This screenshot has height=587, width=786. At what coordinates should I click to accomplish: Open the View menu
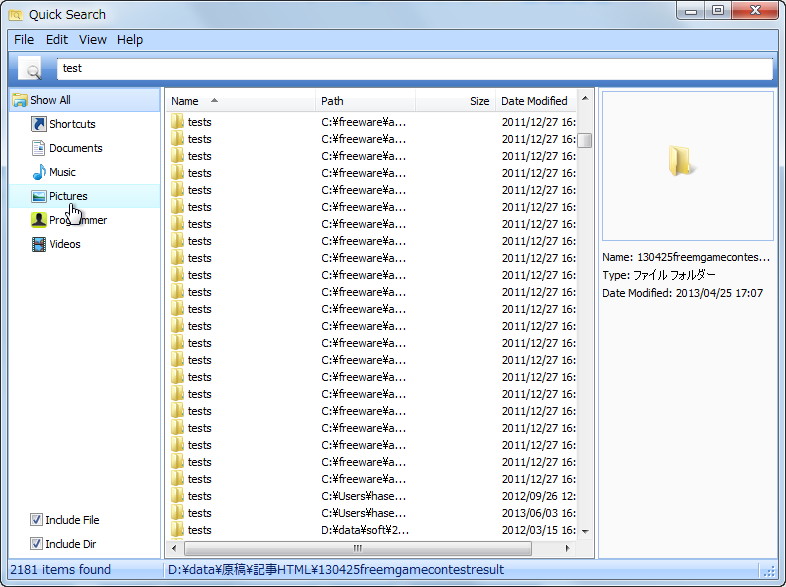click(93, 40)
